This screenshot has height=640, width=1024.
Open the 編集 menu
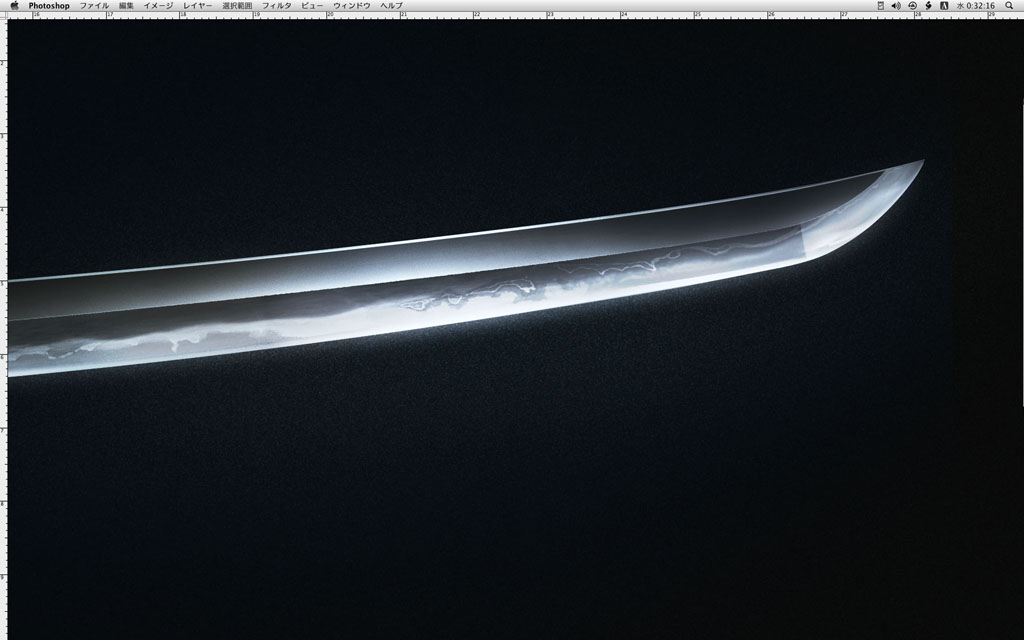[x=126, y=5]
